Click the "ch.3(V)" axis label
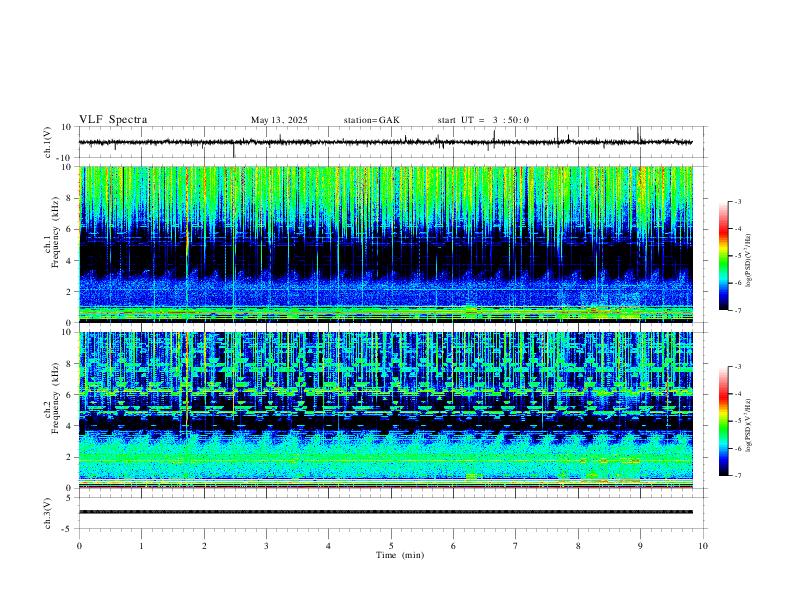Viewport: 792px width, 612px height. [x=48, y=513]
